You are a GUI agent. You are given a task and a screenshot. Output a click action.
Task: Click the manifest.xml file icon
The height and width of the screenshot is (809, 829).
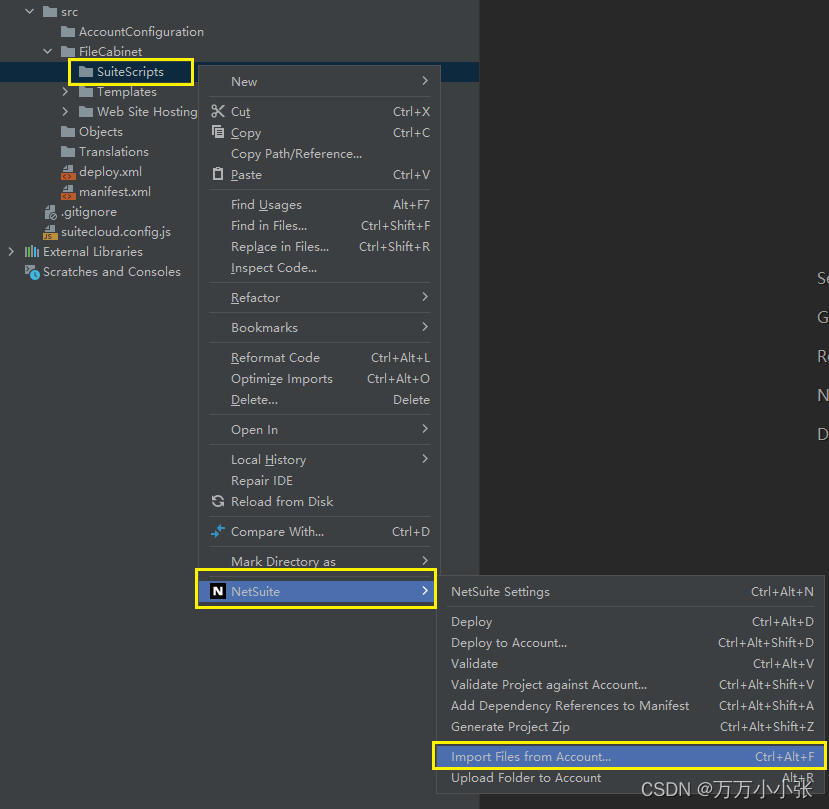(x=68, y=192)
